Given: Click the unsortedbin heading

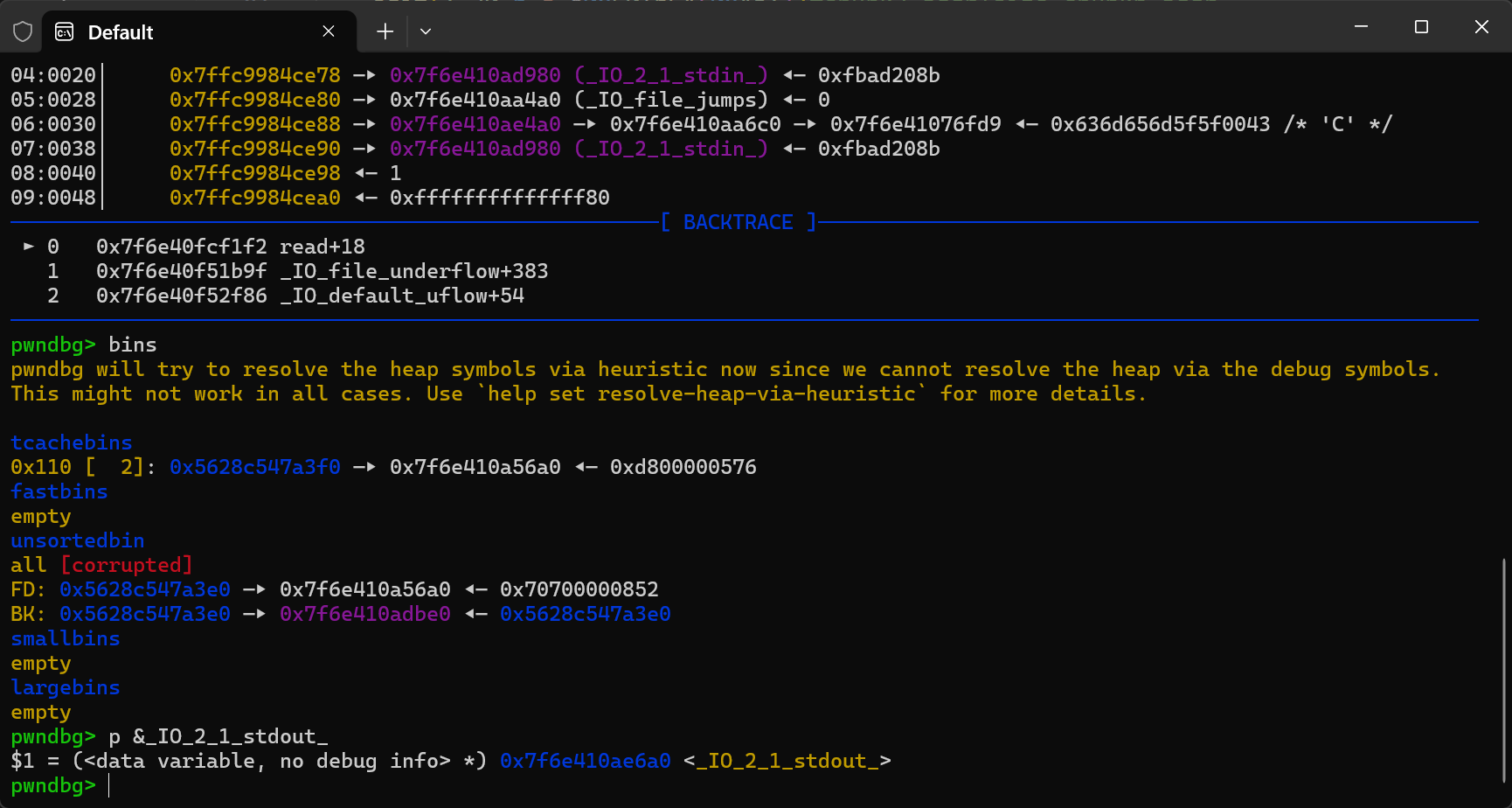Looking at the screenshot, I should pyautogui.click(x=78, y=540).
